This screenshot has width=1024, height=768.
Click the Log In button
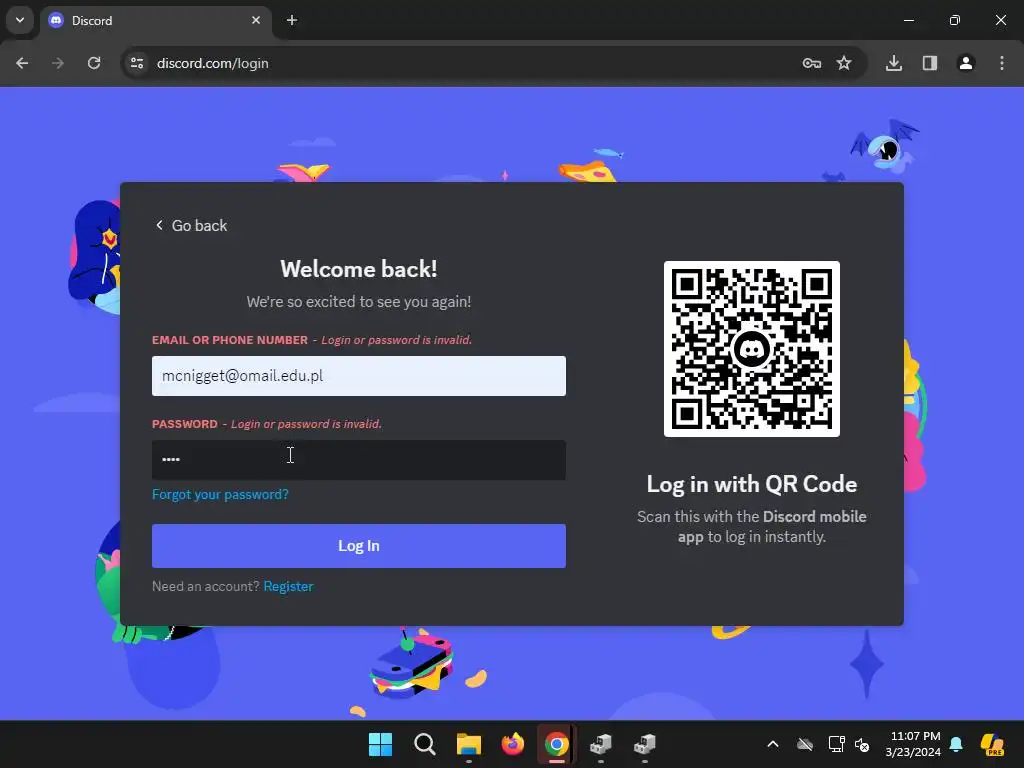point(359,546)
